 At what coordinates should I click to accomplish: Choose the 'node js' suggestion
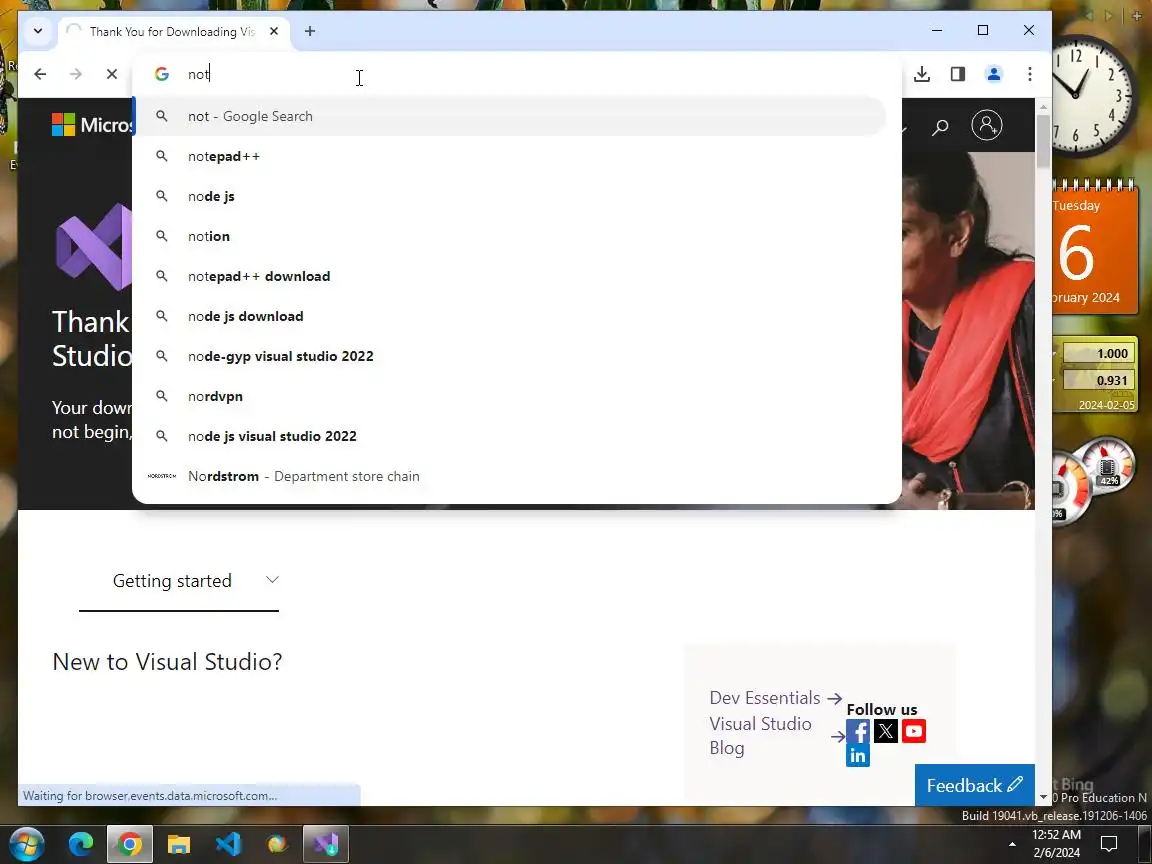click(510, 196)
